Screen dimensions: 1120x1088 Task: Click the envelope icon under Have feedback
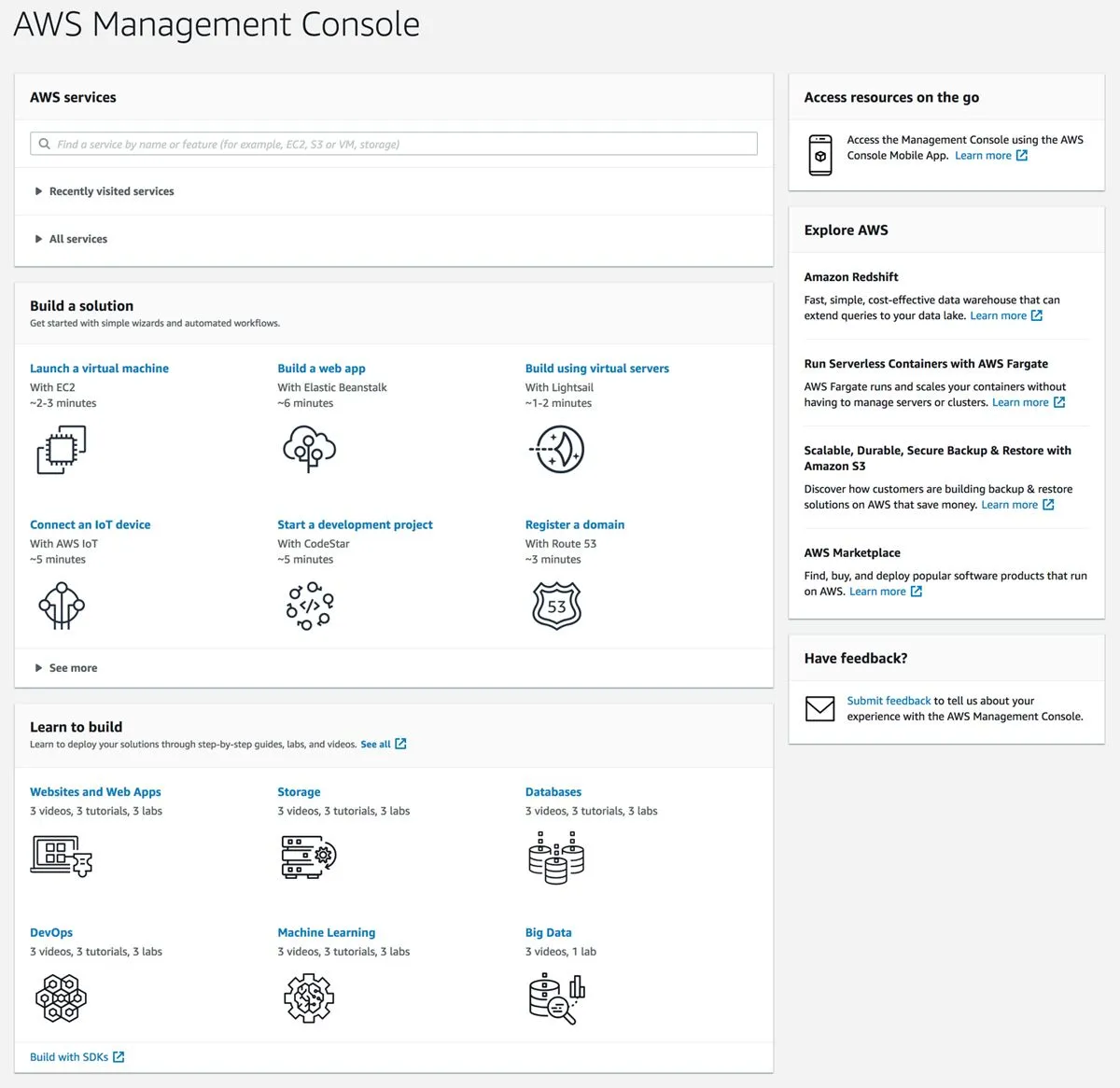pyautogui.click(x=820, y=709)
